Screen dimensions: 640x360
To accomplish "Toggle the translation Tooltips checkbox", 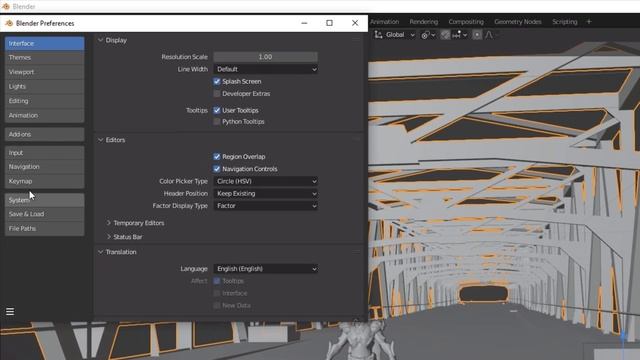I will click(217, 281).
